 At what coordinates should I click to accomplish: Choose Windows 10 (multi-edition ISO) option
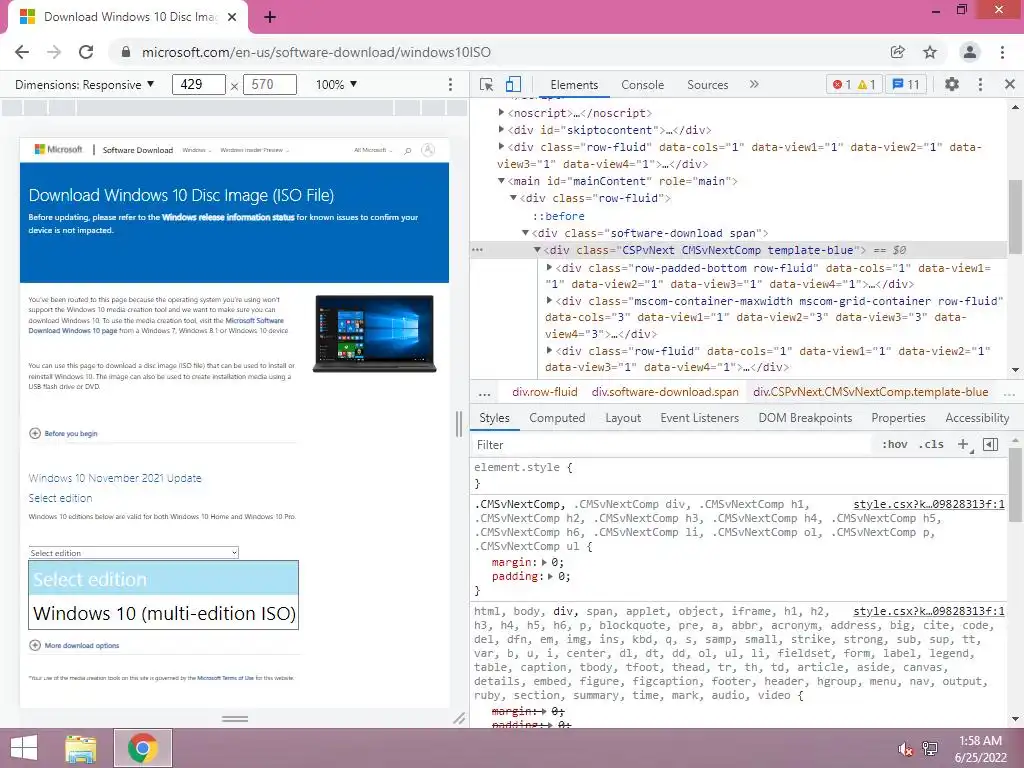tap(164, 613)
